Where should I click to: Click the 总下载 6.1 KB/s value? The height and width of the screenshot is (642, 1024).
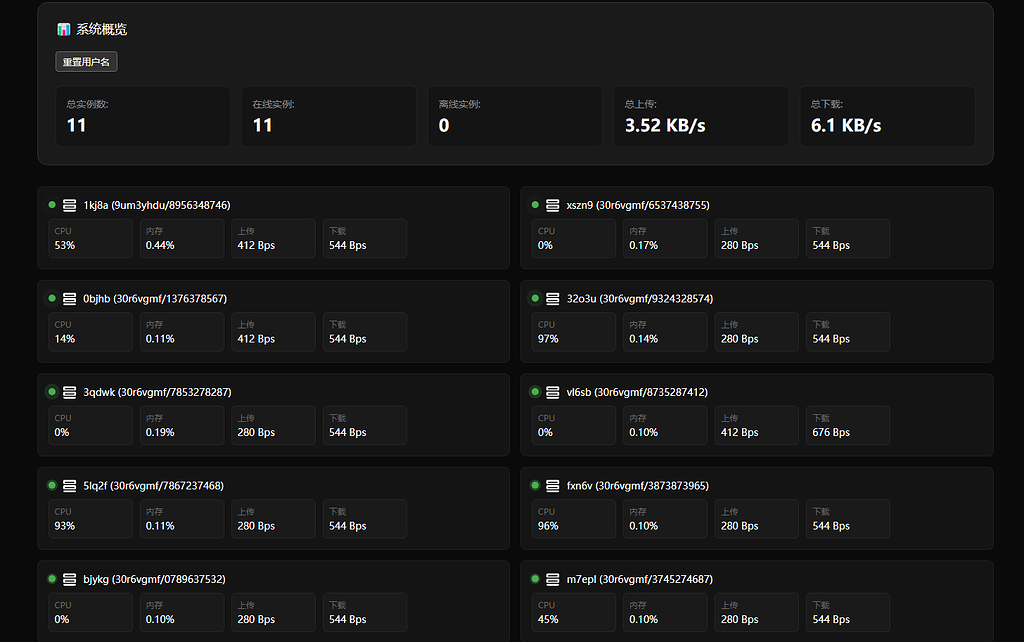[x=846, y=125]
